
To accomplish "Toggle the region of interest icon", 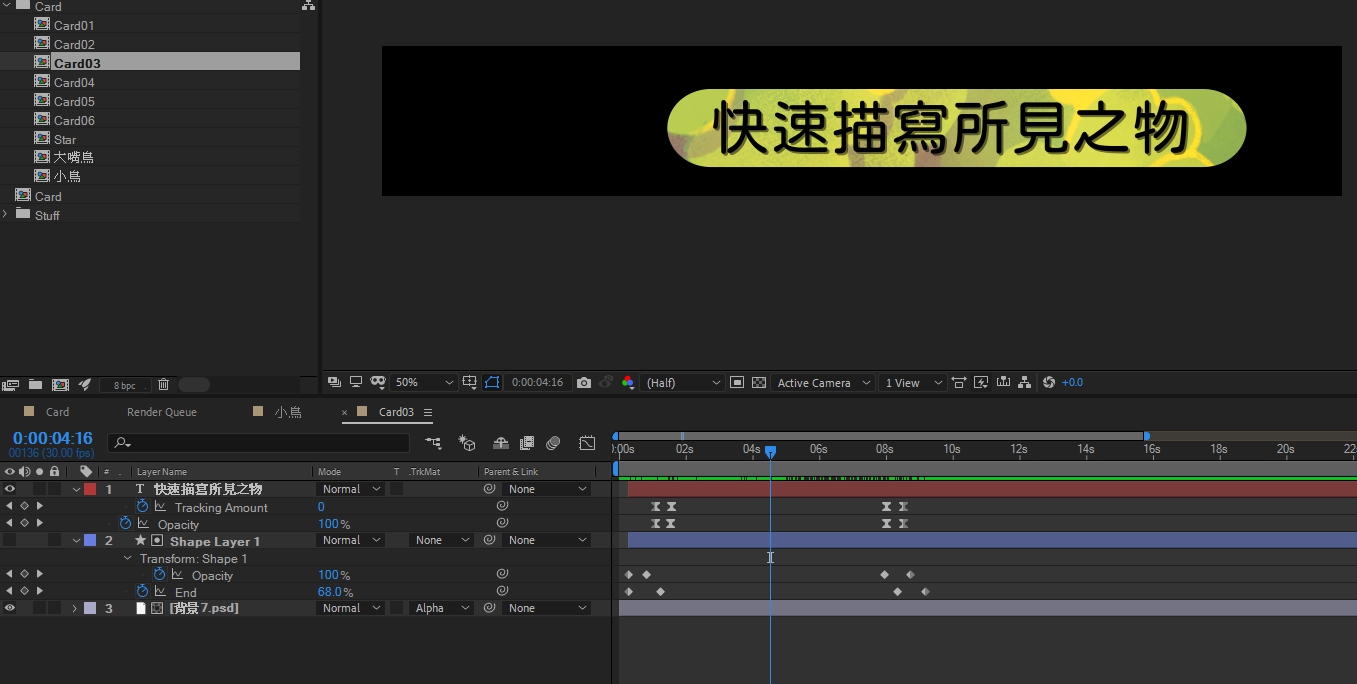I will click(x=491, y=383).
